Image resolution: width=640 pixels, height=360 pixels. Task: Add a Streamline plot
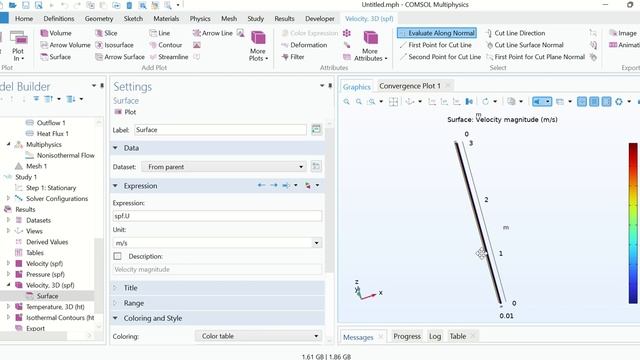point(169,57)
